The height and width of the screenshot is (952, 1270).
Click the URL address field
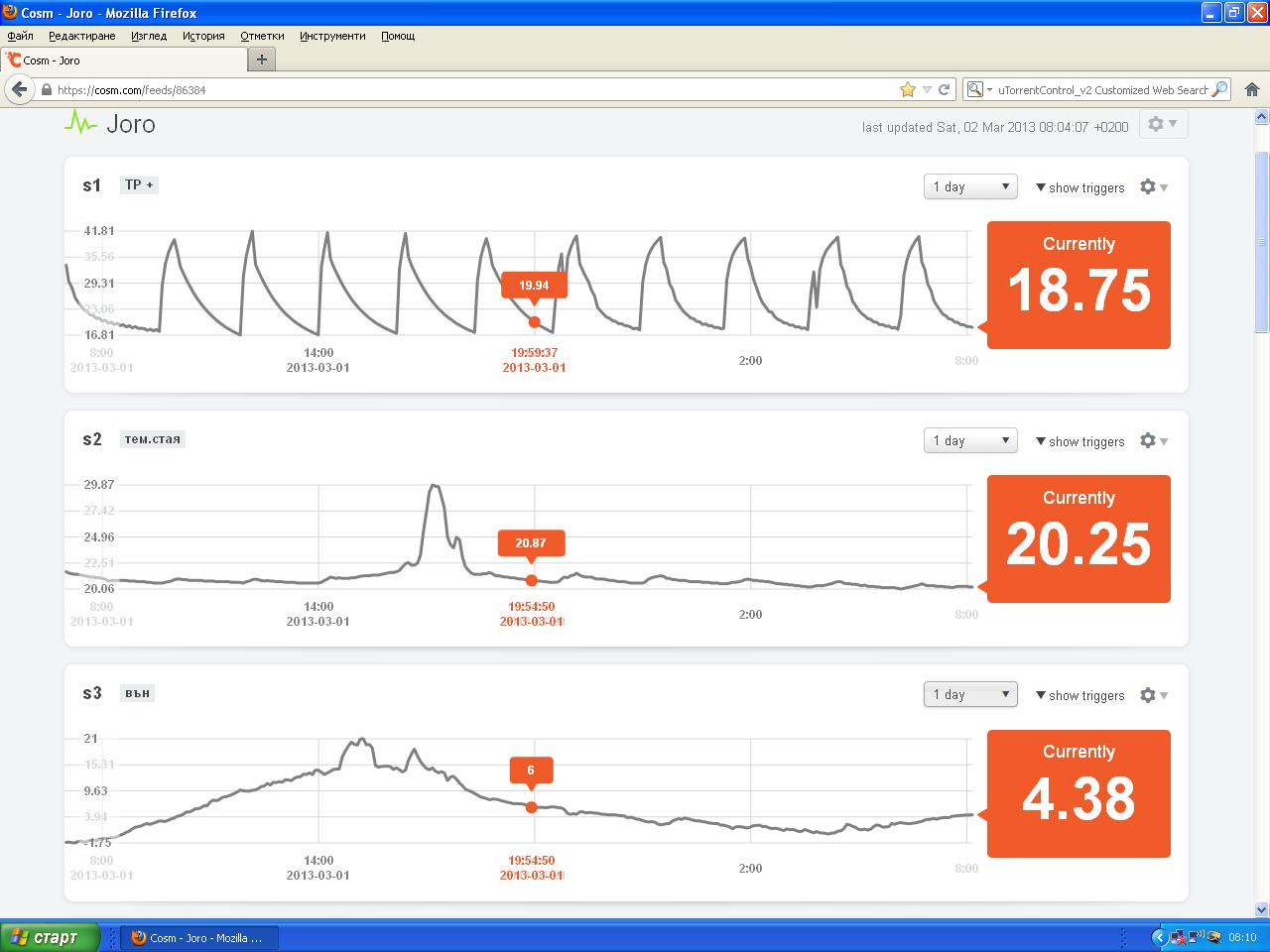[x=466, y=89]
